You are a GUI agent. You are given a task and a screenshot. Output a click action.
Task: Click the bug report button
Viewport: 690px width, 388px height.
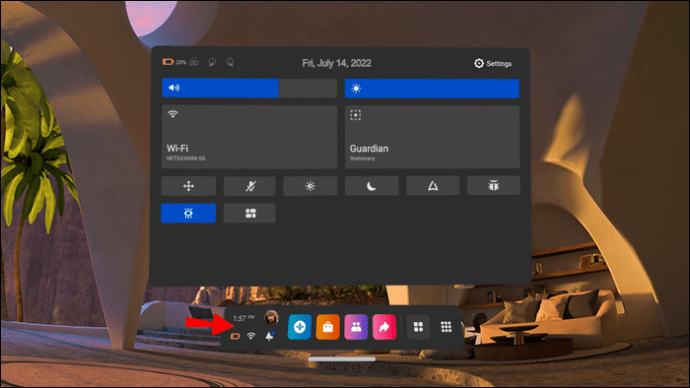pos(493,186)
